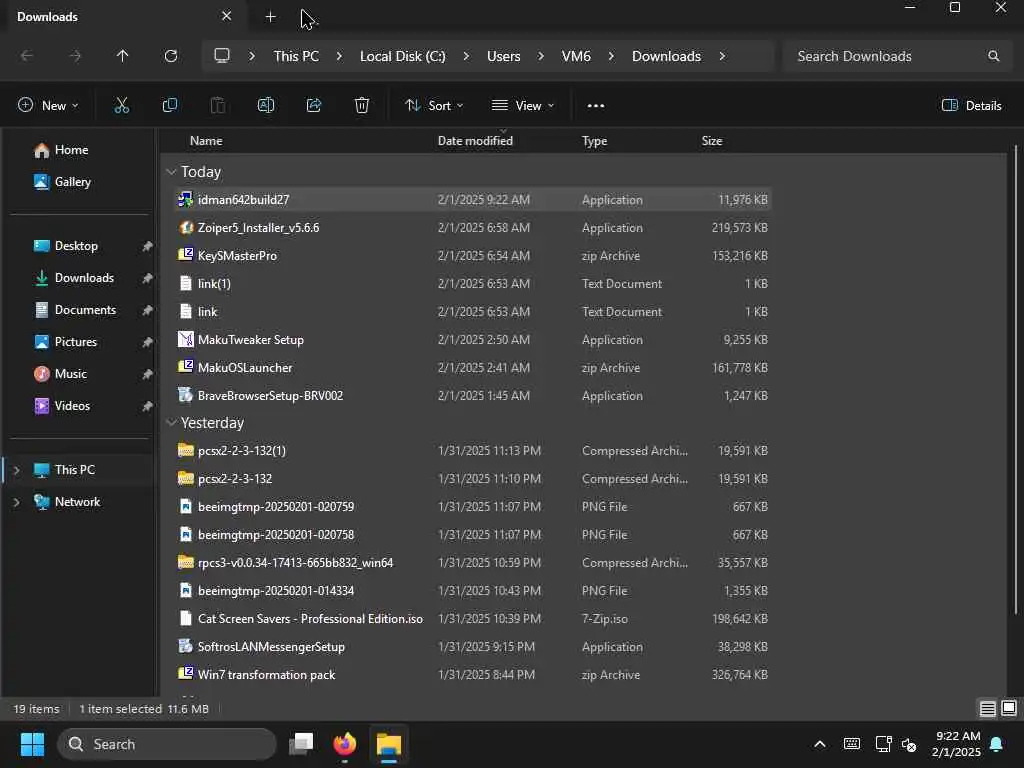Click the Copy icon in toolbar

point(170,105)
